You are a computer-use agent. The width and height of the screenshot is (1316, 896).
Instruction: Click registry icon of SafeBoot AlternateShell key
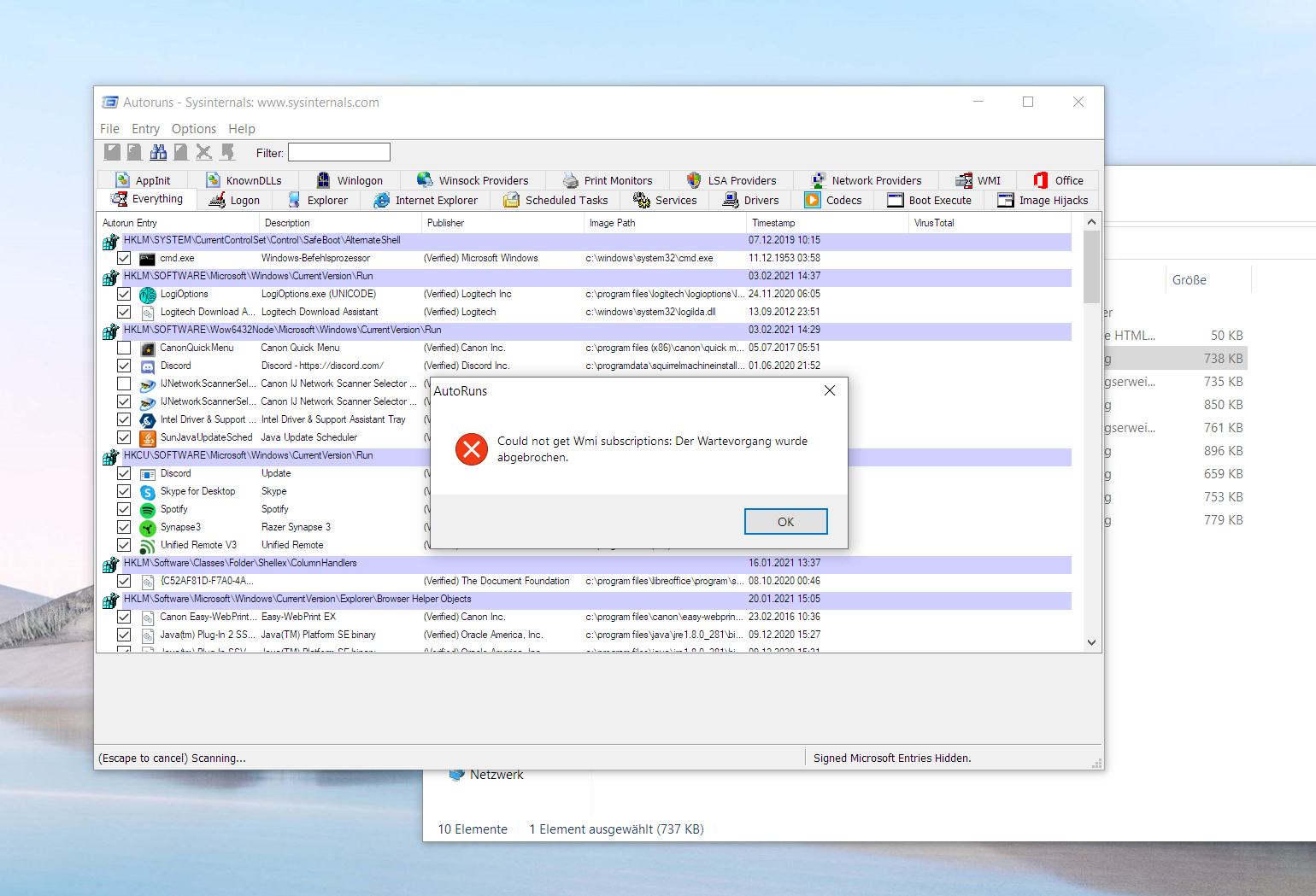pyautogui.click(x=110, y=242)
